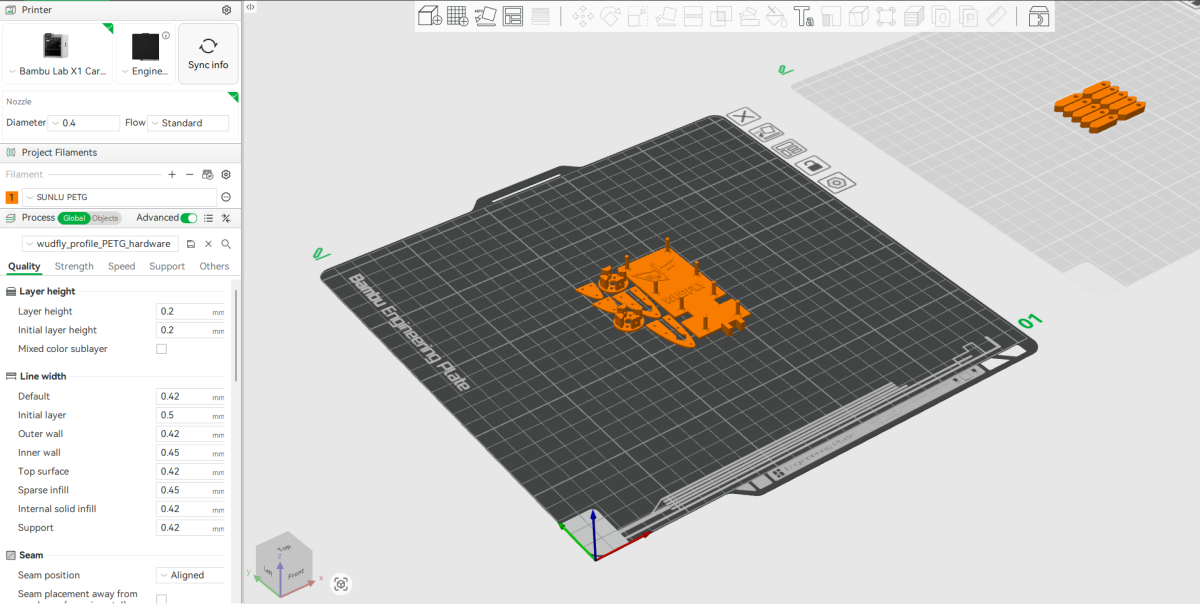Check the Seam placement away from overhangs box
The height and width of the screenshot is (604, 1200).
point(161,599)
